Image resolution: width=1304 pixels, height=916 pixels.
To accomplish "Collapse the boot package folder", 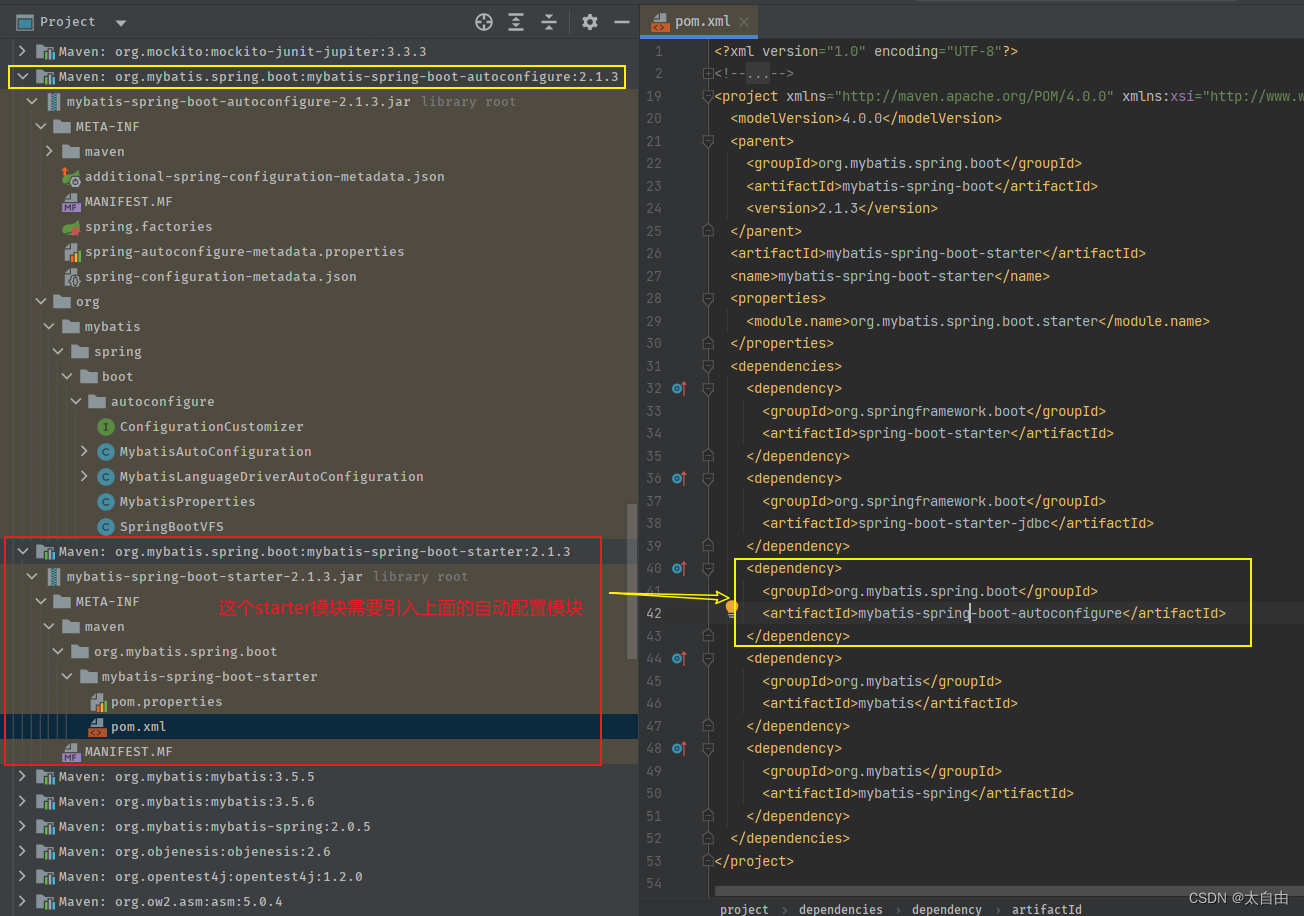I will point(67,376).
